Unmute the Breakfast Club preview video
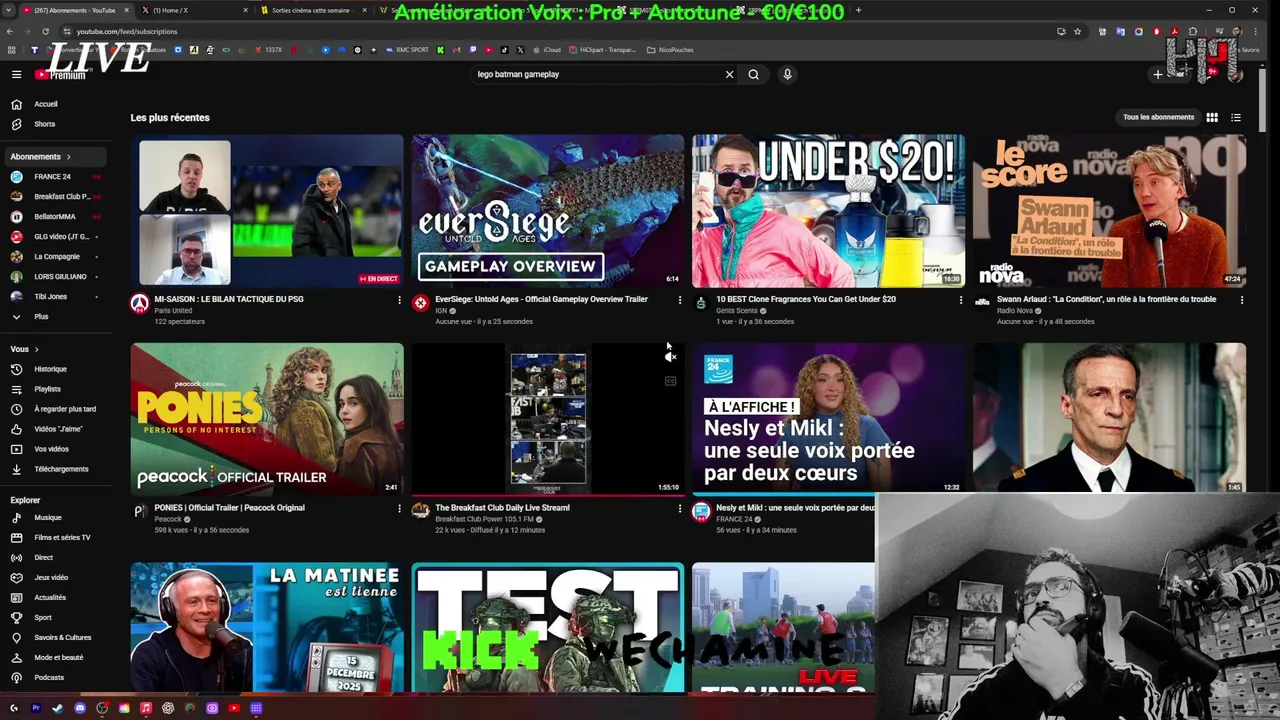1280x720 pixels. [670, 357]
